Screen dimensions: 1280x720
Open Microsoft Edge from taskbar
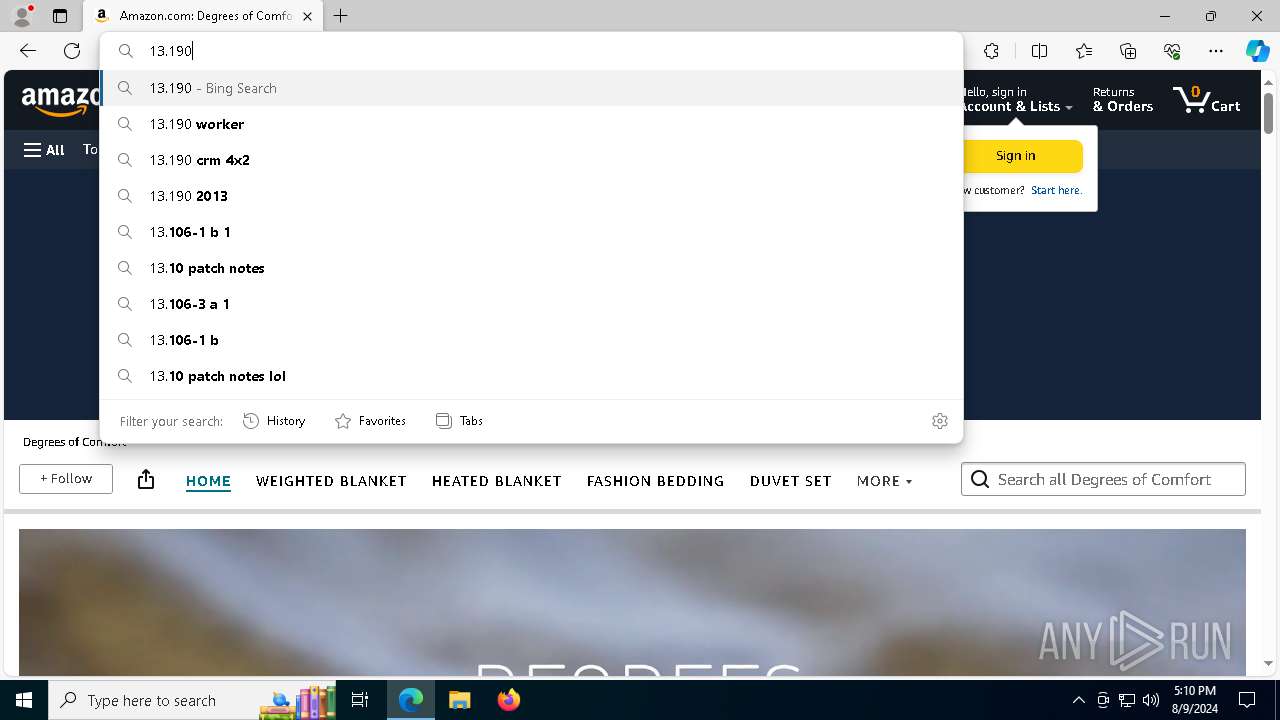[411, 700]
